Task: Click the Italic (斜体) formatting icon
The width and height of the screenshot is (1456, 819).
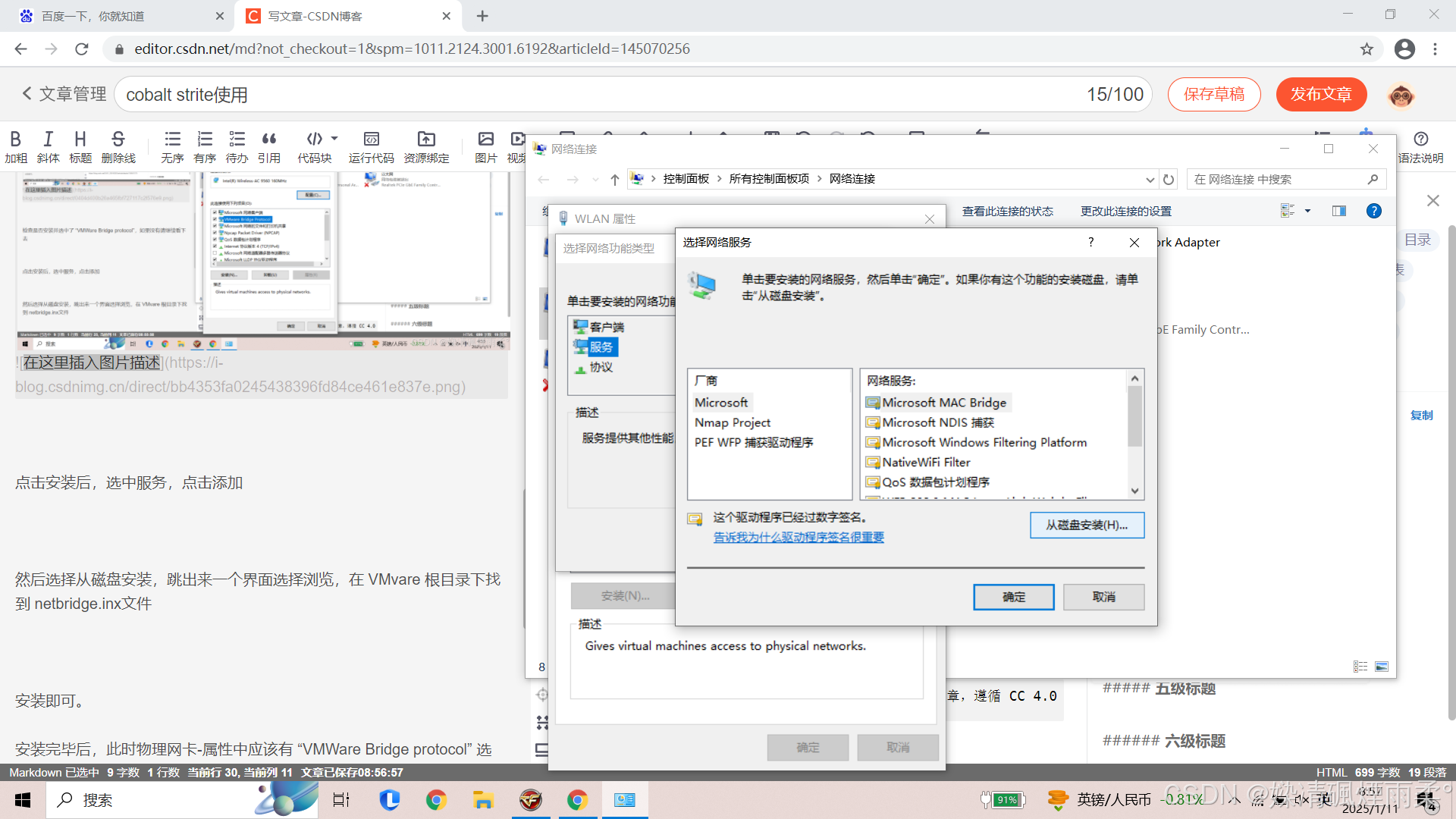Action: point(48,140)
